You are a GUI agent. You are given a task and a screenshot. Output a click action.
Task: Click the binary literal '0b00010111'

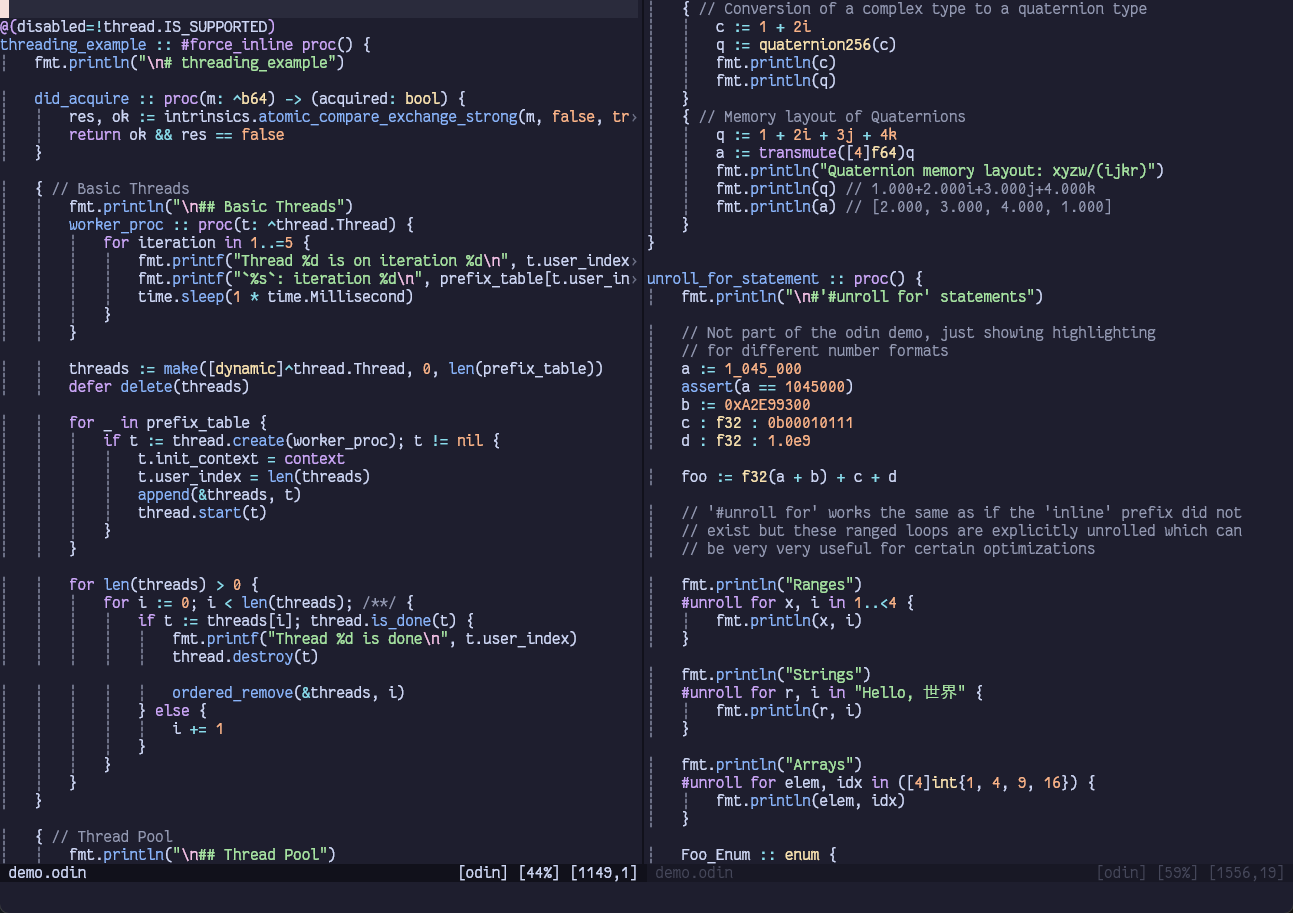811,423
